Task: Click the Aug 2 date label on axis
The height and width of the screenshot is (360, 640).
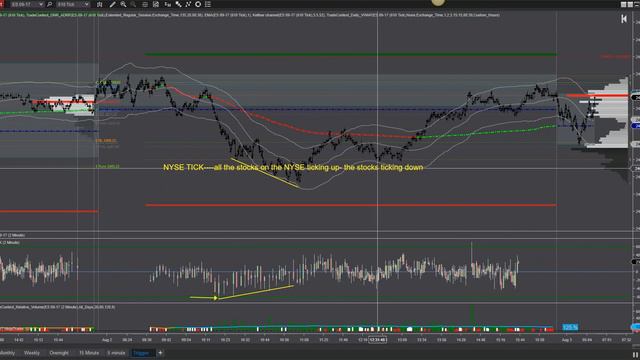Action: pos(107,340)
